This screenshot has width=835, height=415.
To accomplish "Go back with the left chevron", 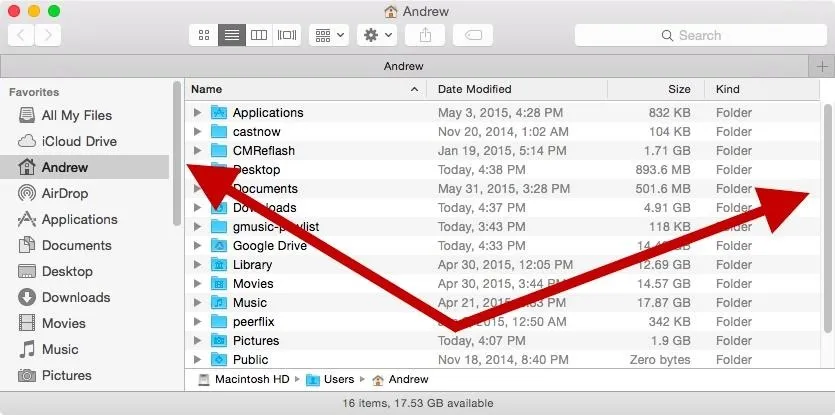I will (21, 35).
